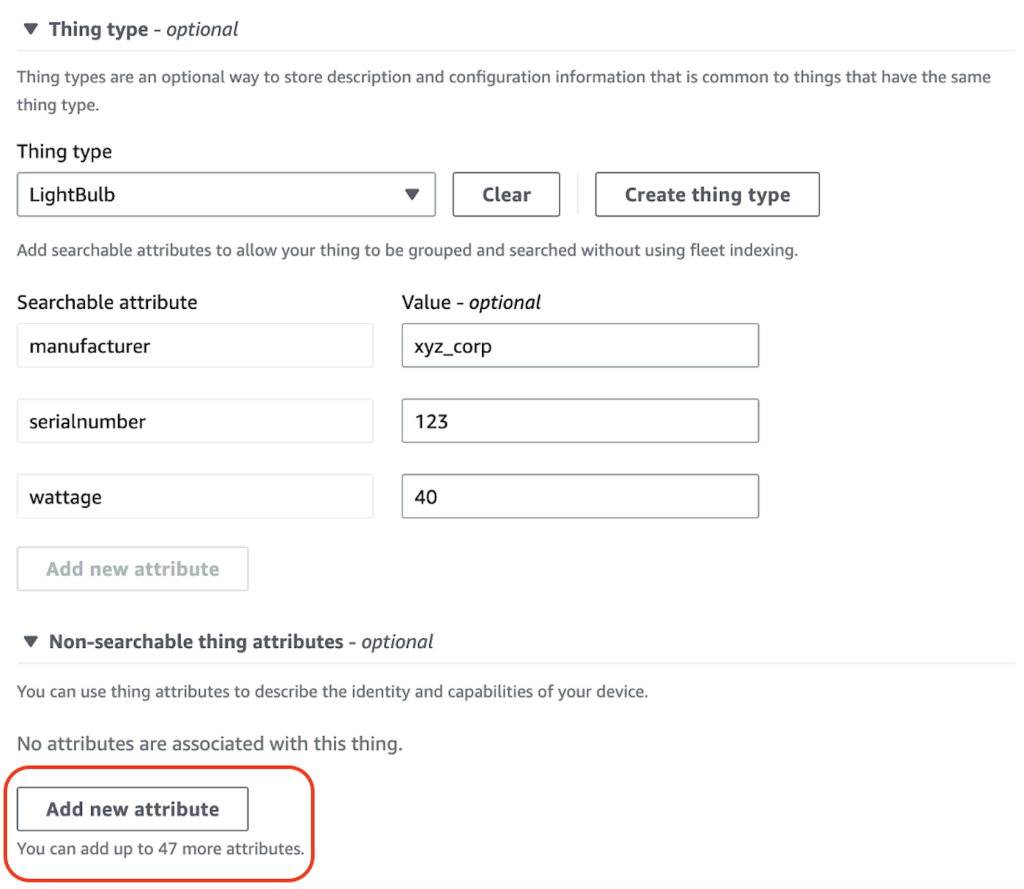Add new attribute under non-searchable attributes

(x=133, y=809)
